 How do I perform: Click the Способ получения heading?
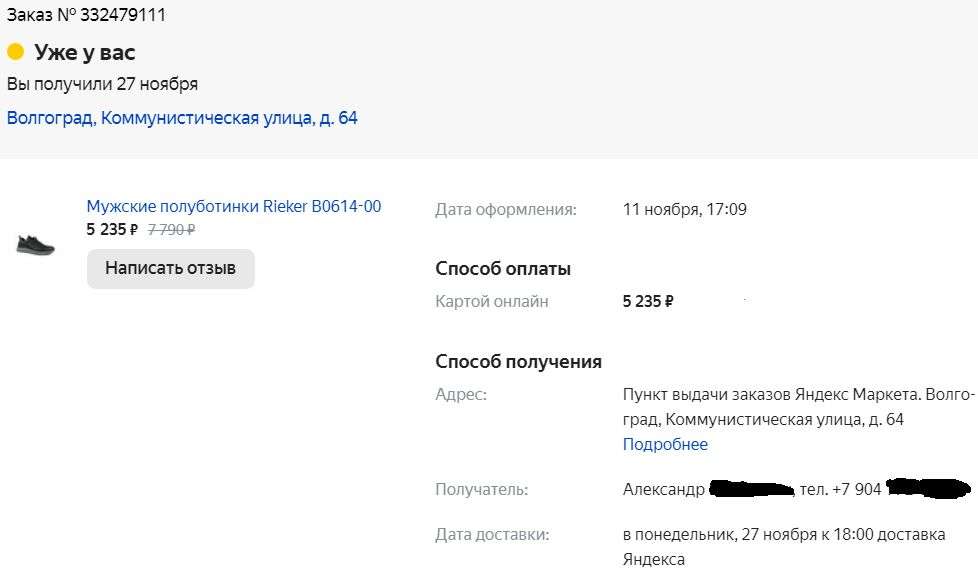click(518, 362)
